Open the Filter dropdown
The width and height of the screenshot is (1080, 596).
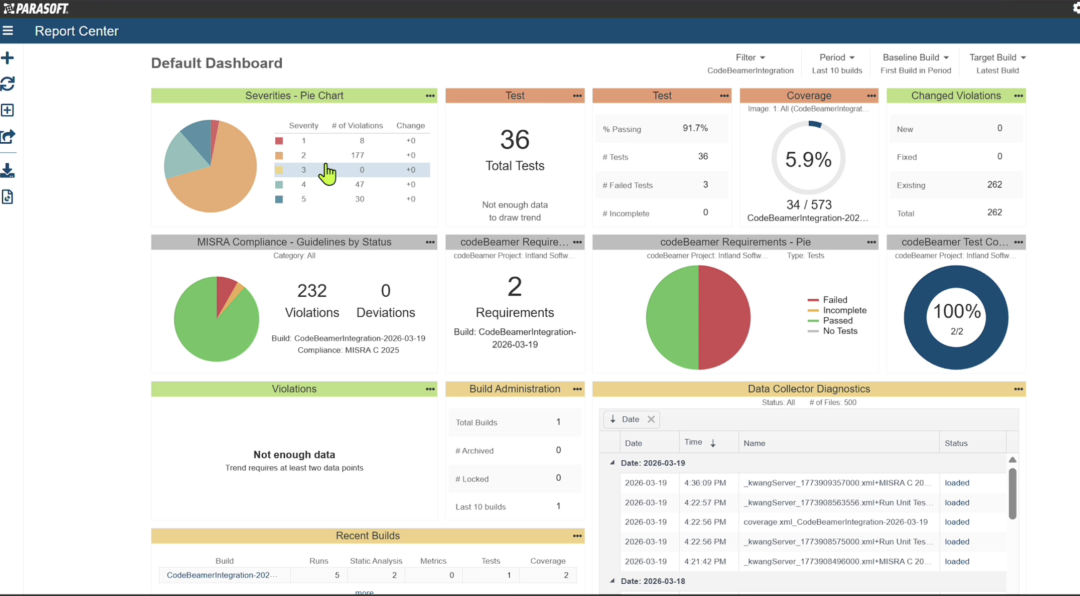tap(750, 58)
